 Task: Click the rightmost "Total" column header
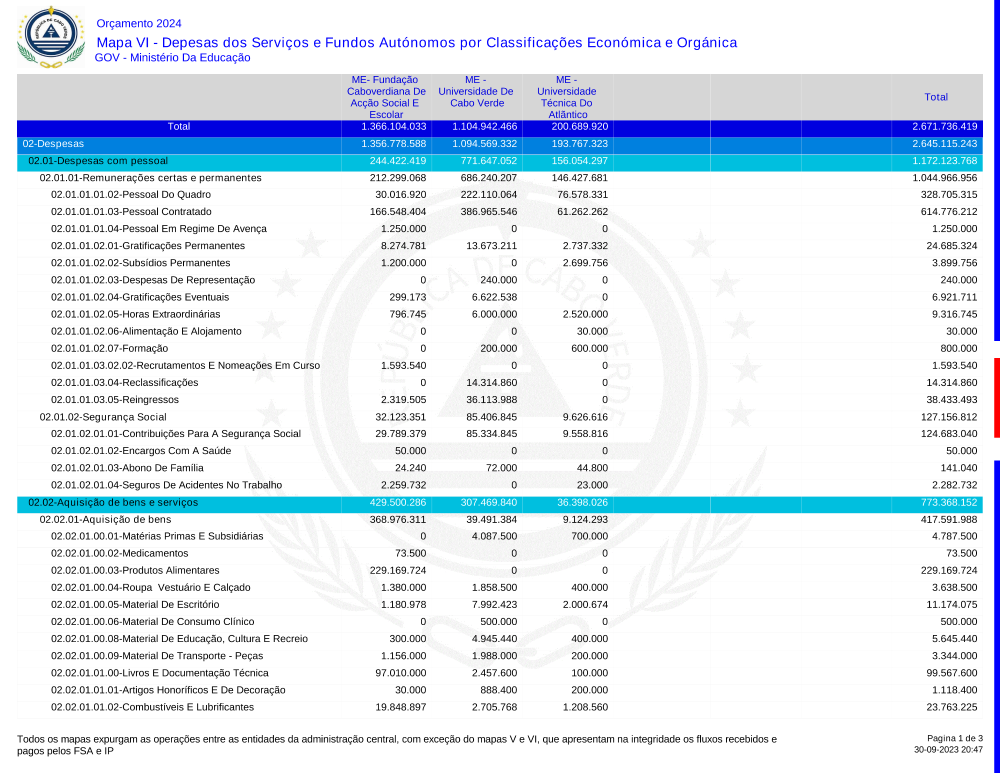click(936, 97)
